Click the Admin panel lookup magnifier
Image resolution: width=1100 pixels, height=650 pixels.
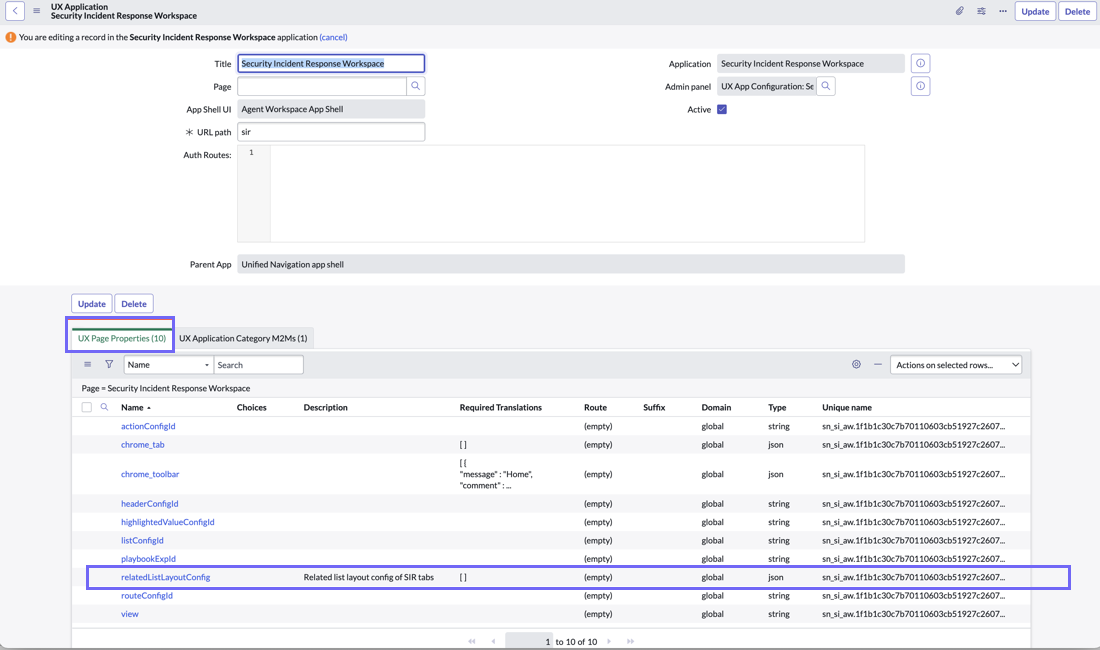[x=826, y=86]
